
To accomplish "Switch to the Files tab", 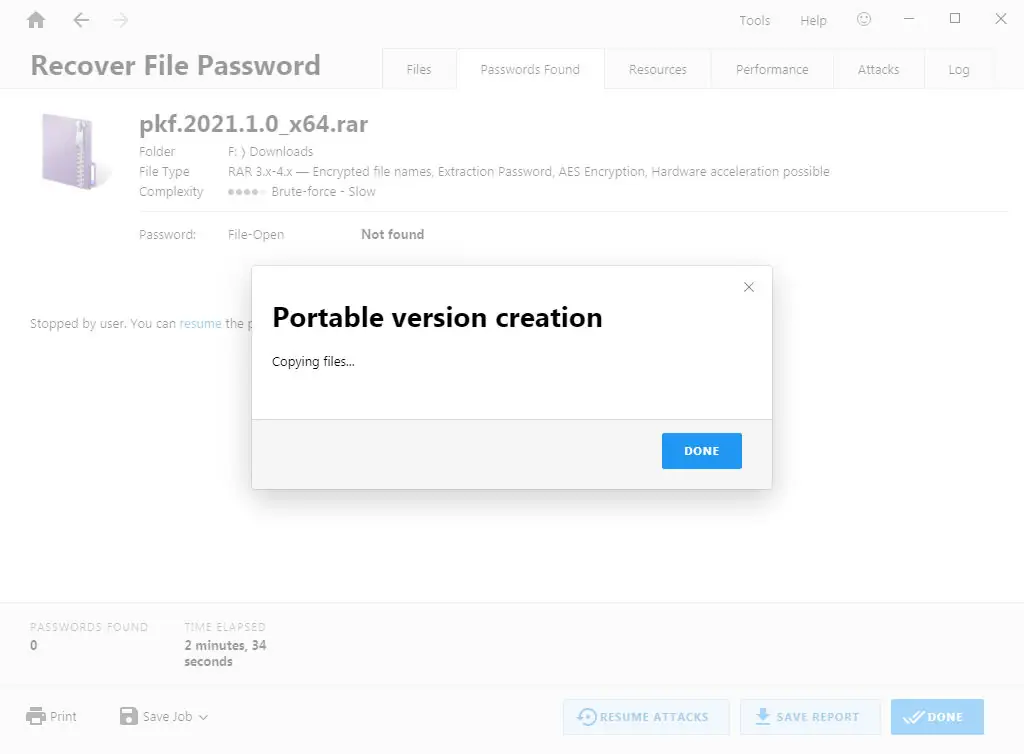I will 419,69.
